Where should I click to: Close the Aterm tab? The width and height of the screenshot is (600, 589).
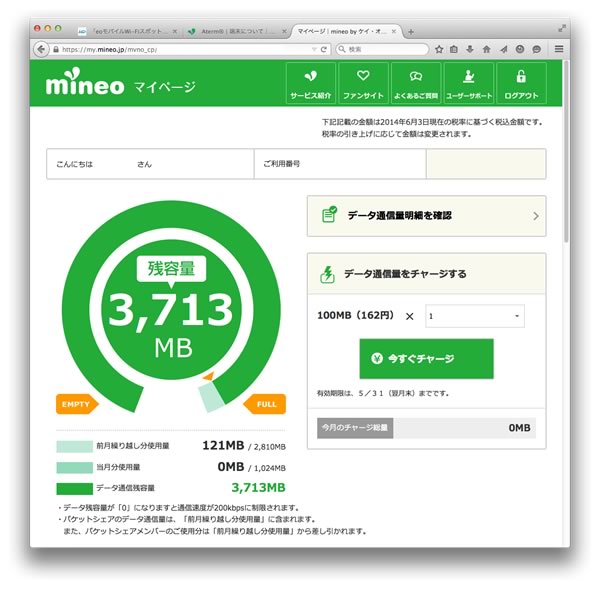(x=284, y=31)
